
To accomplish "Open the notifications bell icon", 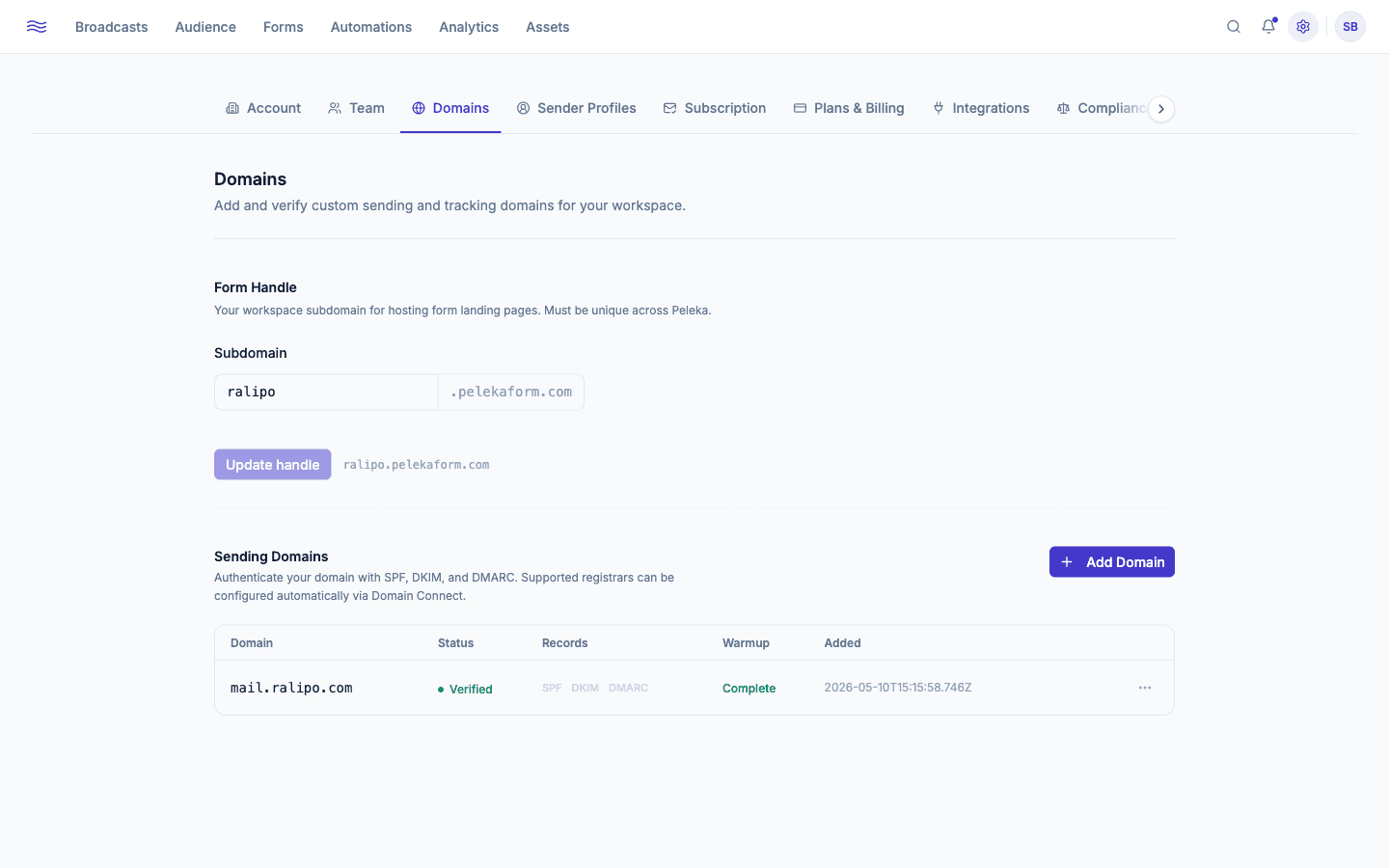I will pos(1268,27).
